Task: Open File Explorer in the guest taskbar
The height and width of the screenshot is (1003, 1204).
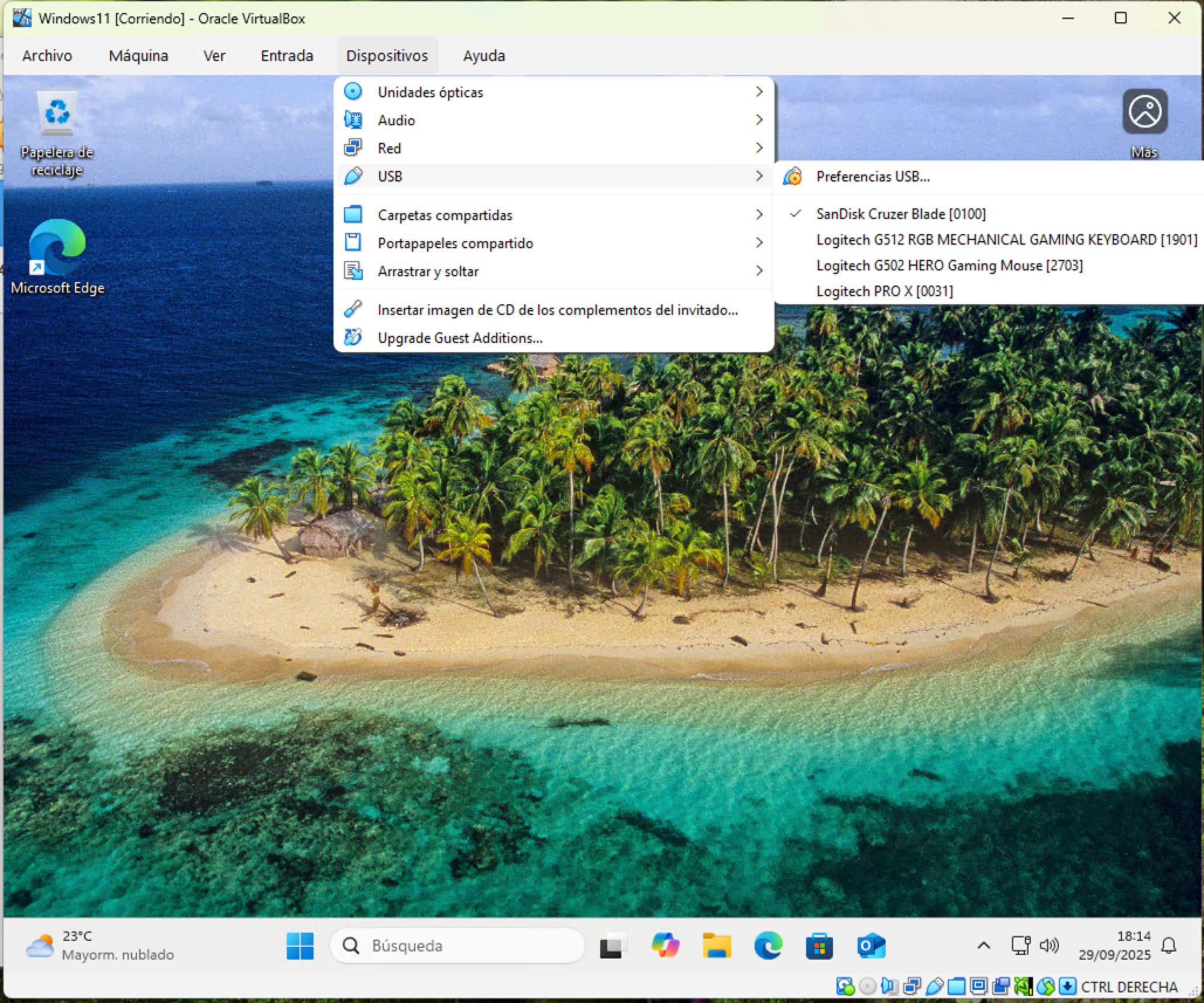Action: pyautogui.click(x=717, y=946)
